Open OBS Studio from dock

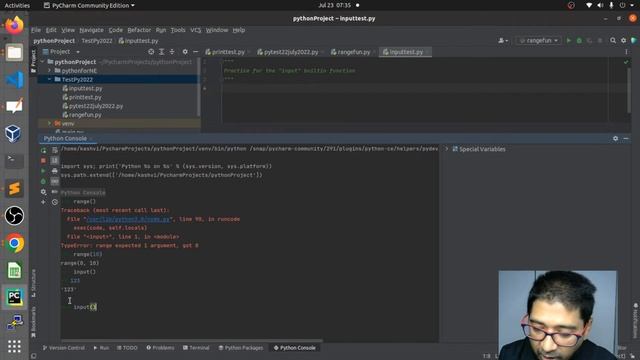click(x=14, y=216)
